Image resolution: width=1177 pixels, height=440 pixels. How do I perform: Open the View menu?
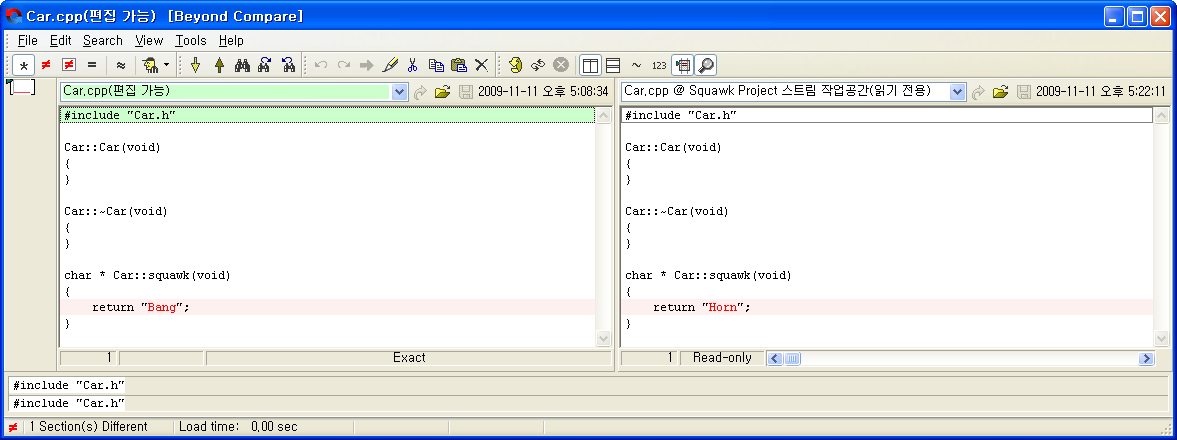(149, 41)
